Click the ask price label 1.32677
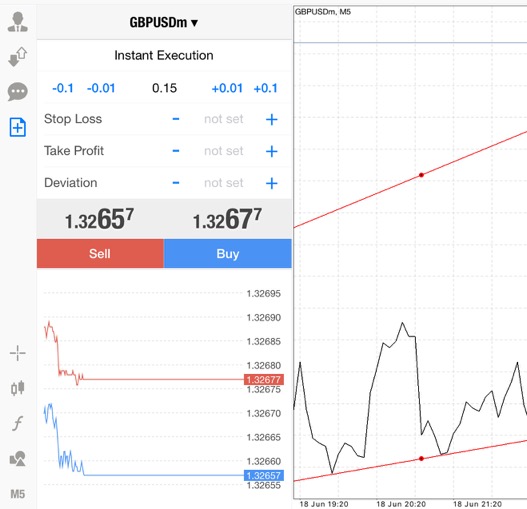The height and width of the screenshot is (509, 527). (264, 380)
